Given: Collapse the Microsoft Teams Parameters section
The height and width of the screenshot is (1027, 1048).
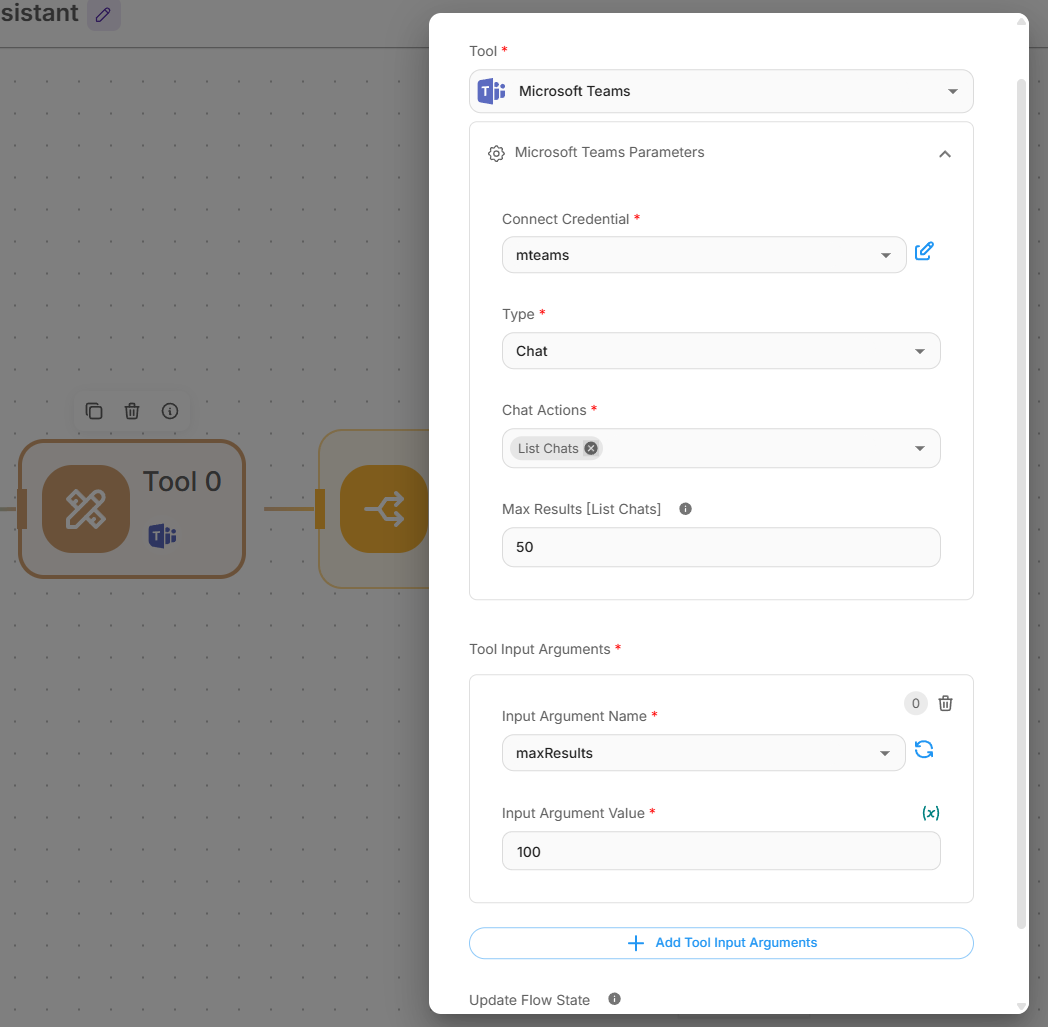Looking at the screenshot, I should tap(944, 154).
